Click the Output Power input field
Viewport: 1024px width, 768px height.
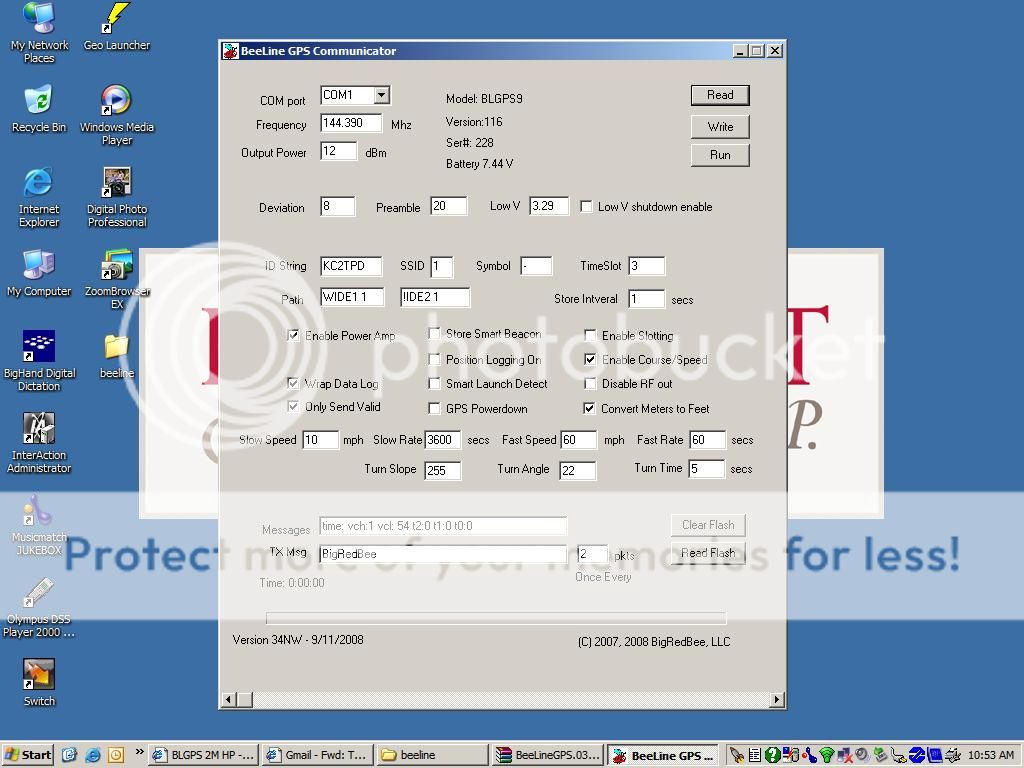338,152
